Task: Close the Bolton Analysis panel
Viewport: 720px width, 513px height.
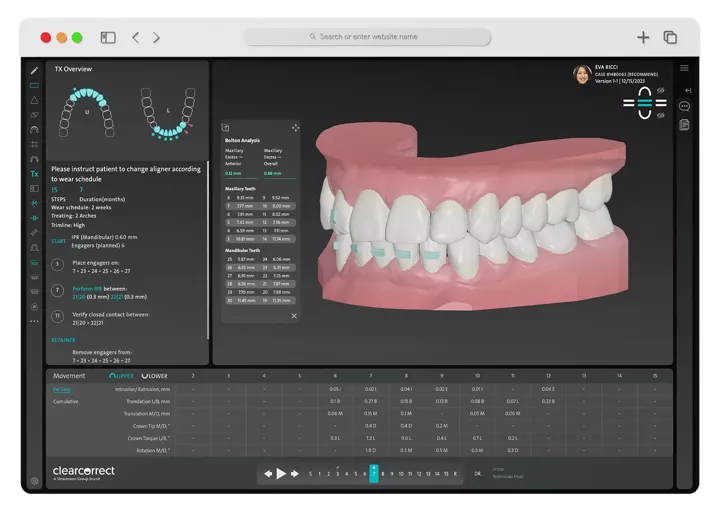Action: click(x=294, y=315)
